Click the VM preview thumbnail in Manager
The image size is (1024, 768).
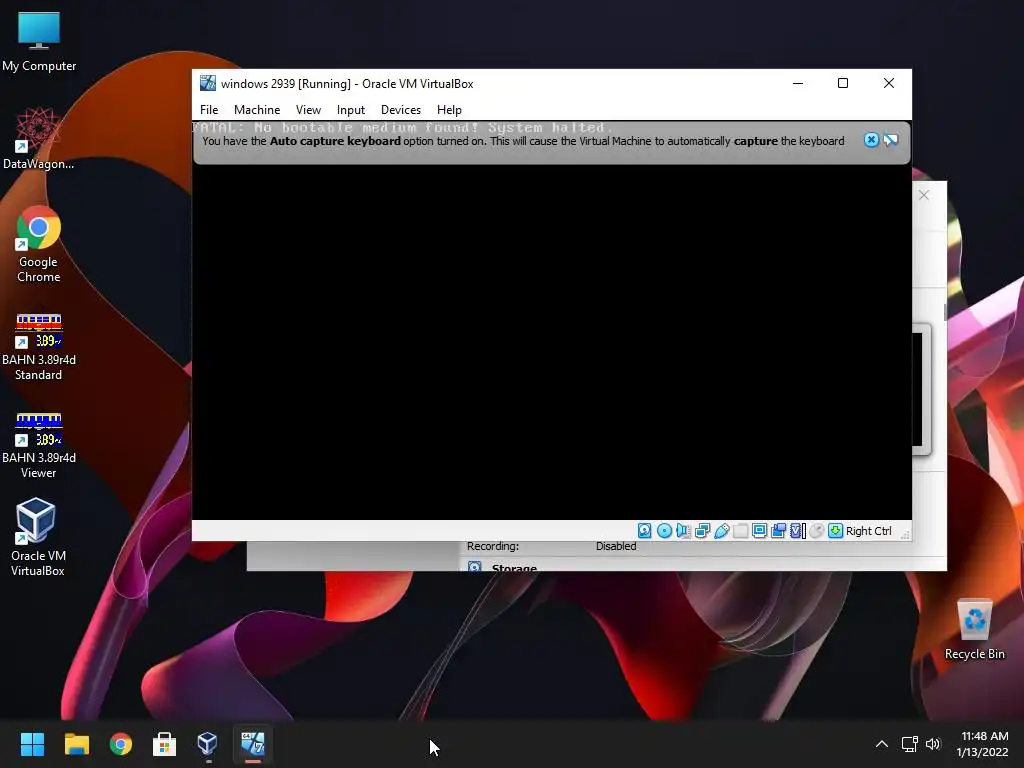click(920, 389)
